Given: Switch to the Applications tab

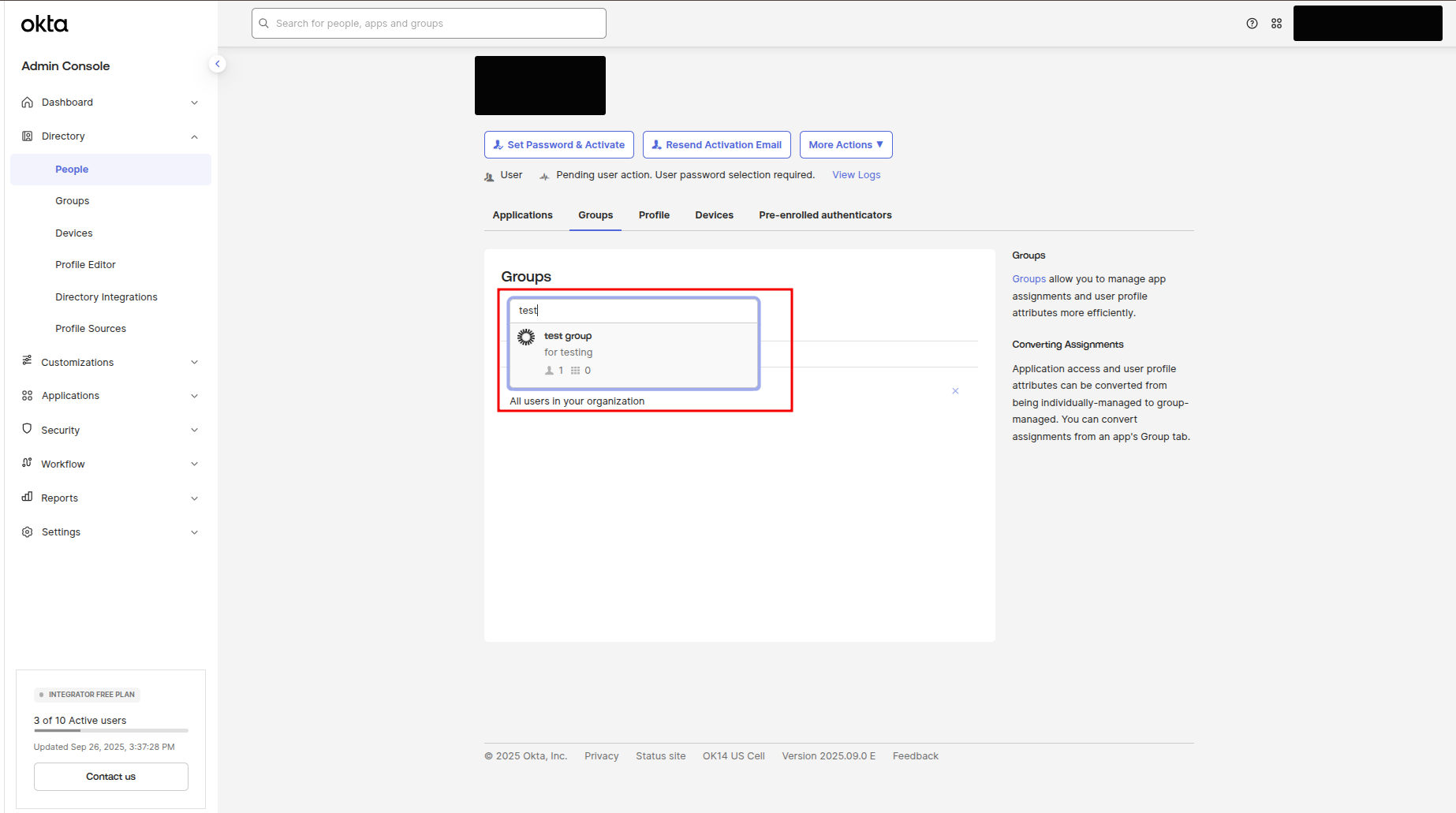Looking at the screenshot, I should pyautogui.click(x=522, y=215).
